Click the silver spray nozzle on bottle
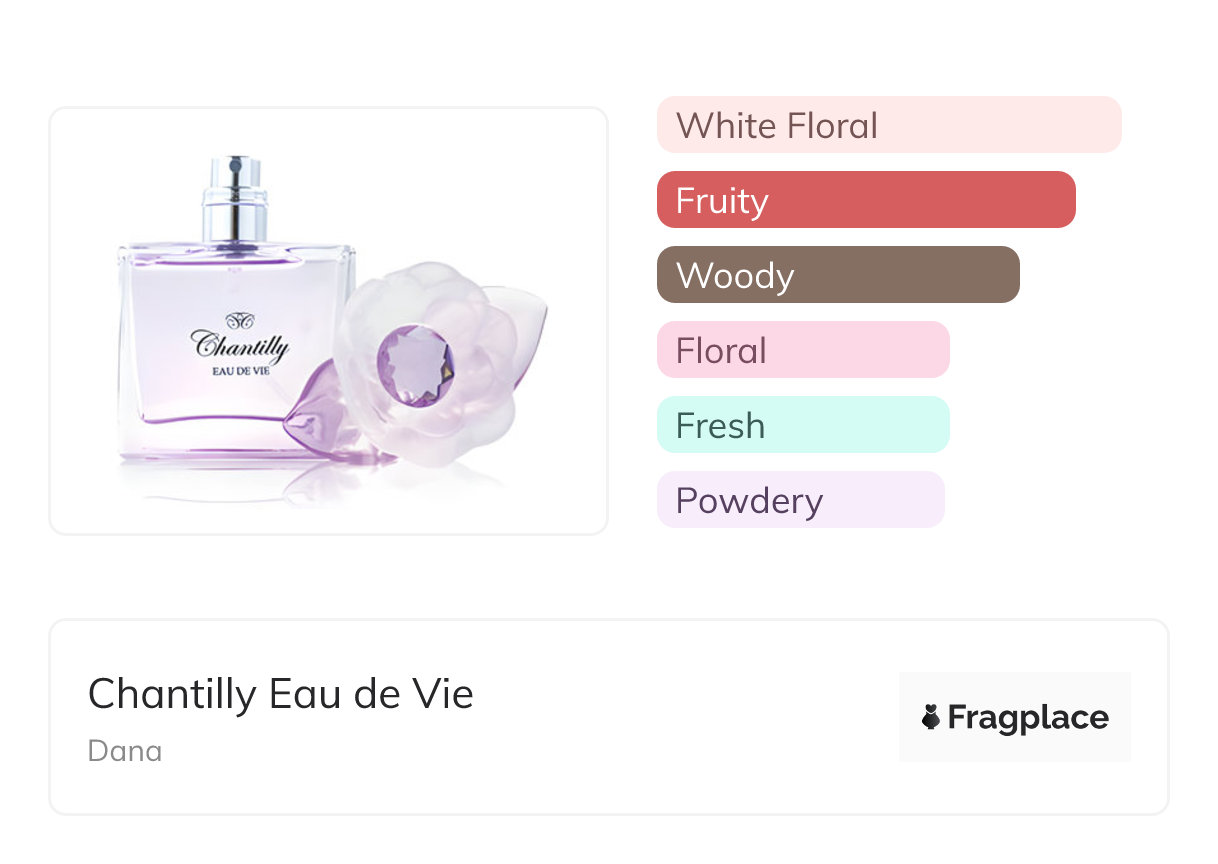 pyautogui.click(x=235, y=196)
